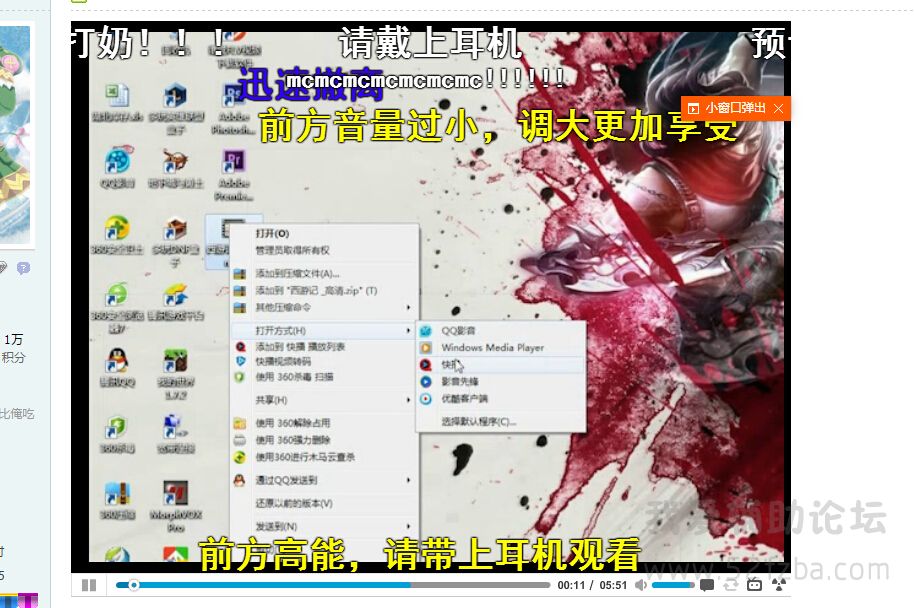Click the Adobe Premiere desktop shortcut

pos(234,175)
